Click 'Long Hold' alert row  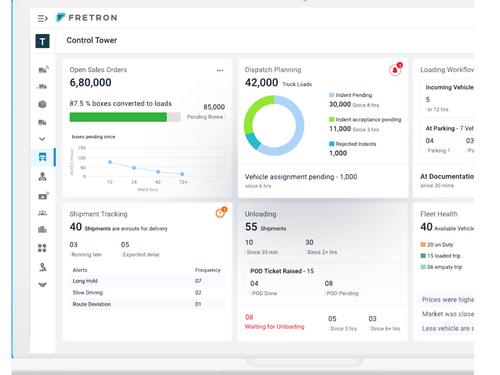(147, 281)
